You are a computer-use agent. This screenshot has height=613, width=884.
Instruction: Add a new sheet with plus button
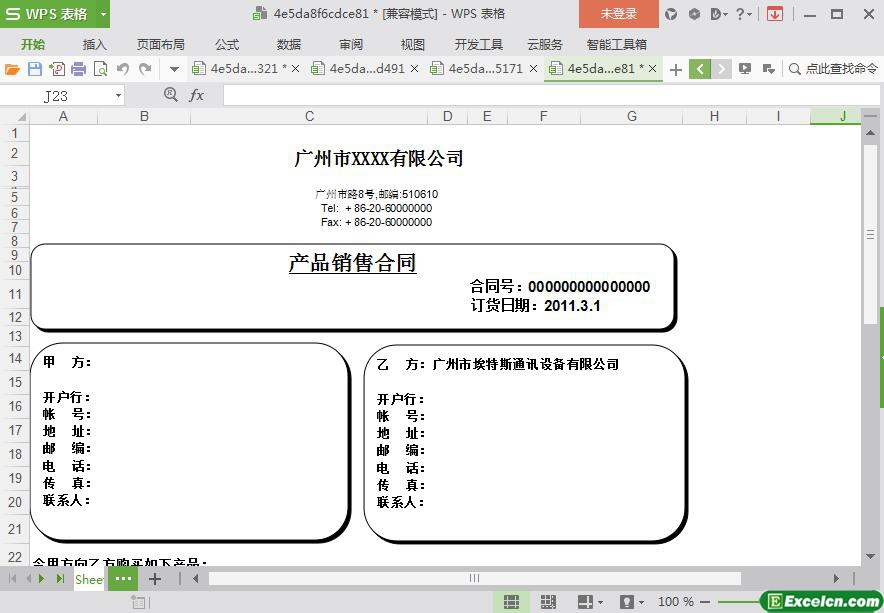tap(155, 579)
